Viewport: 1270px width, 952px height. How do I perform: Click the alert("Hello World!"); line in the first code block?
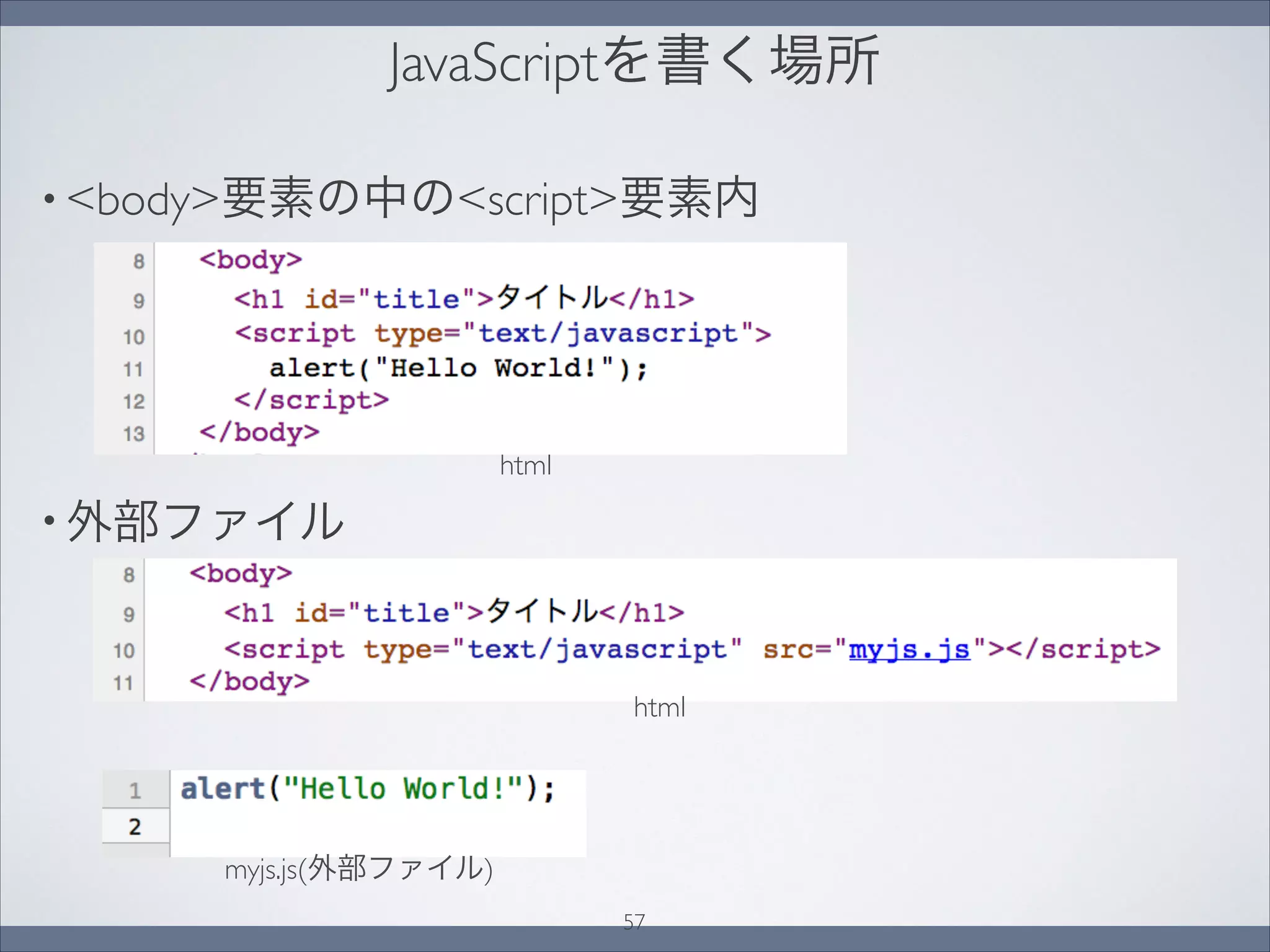pyautogui.click(x=459, y=368)
